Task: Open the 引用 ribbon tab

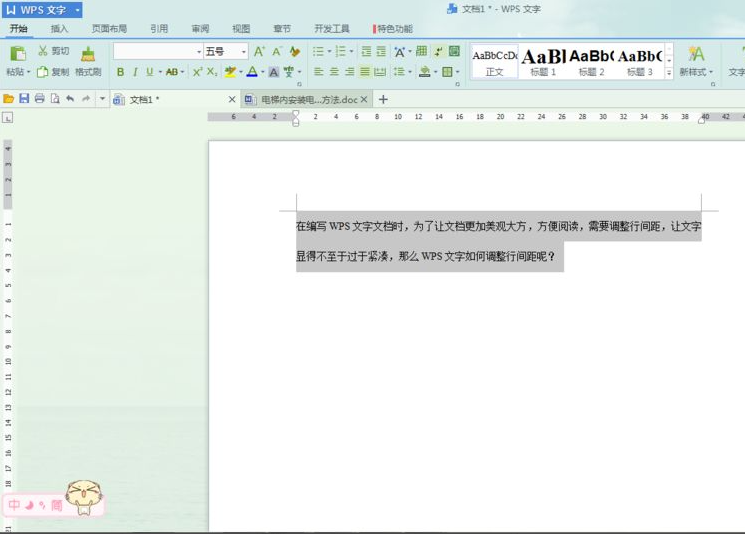Action: 159,29
